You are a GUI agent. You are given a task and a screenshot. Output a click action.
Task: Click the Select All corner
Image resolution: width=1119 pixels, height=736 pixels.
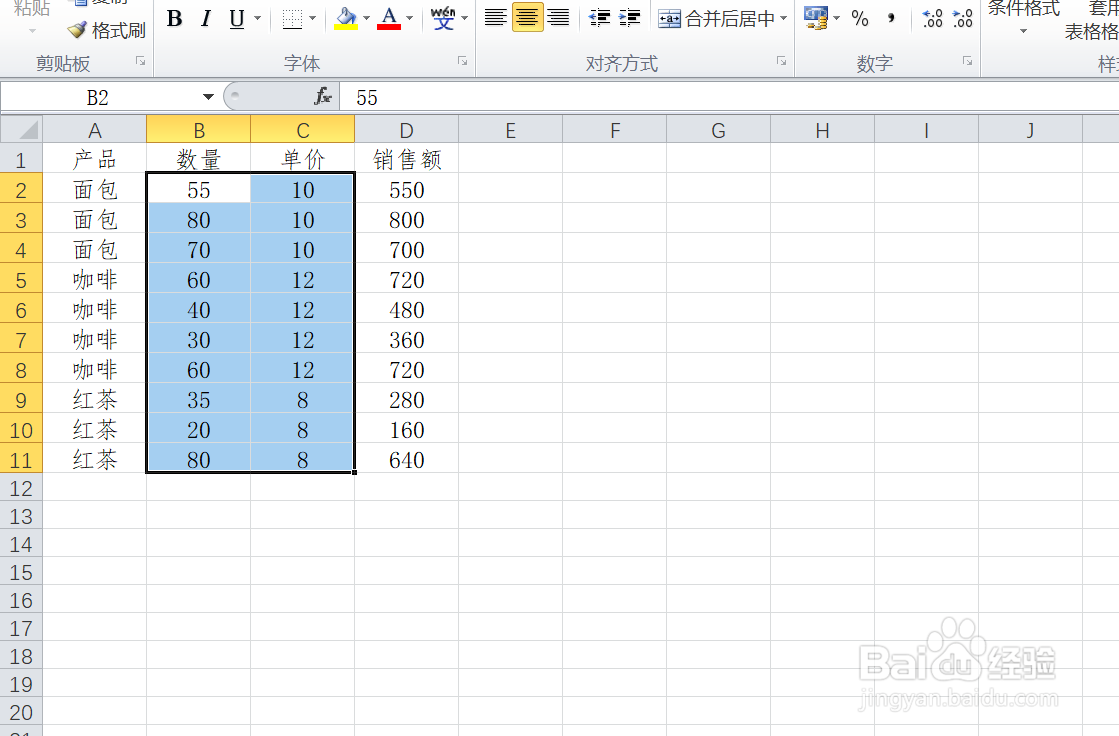(x=21, y=130)
